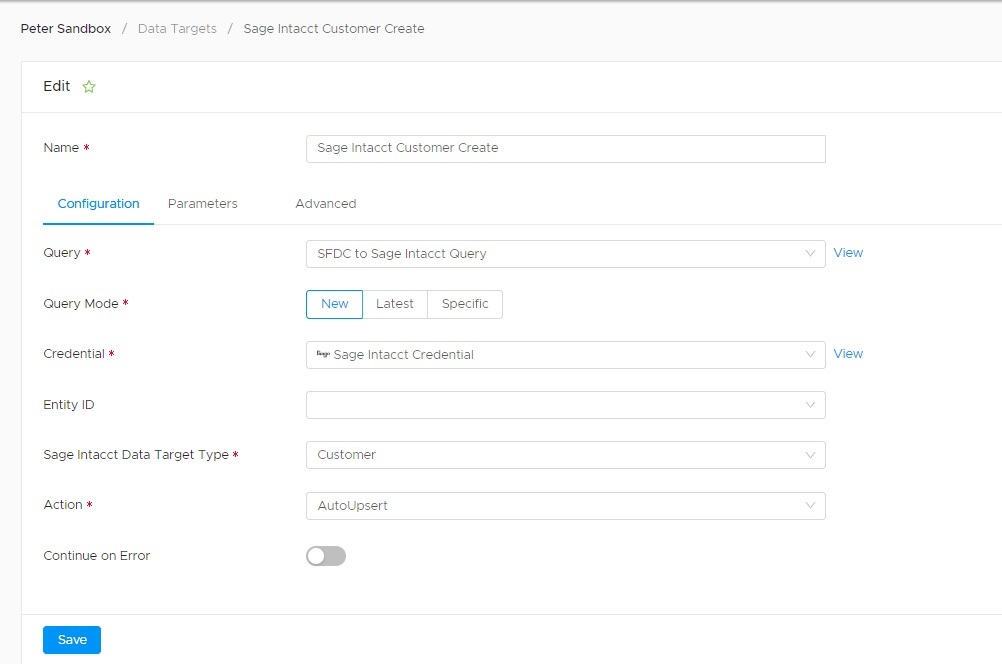This screenshot has height=664, width=1002.
Task: Click the View link beside Query
Action: [x=848, y=253]
